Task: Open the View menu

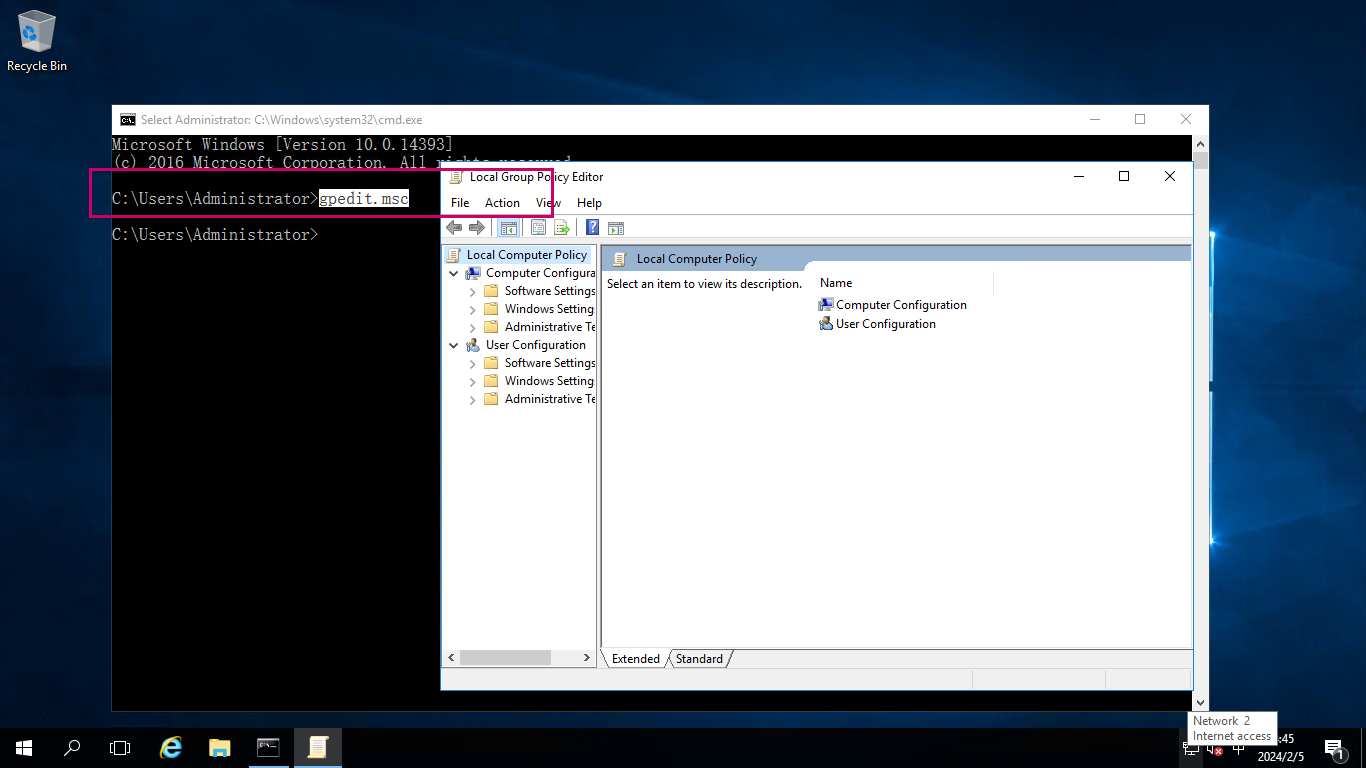Action: click(x=548, y=203)
